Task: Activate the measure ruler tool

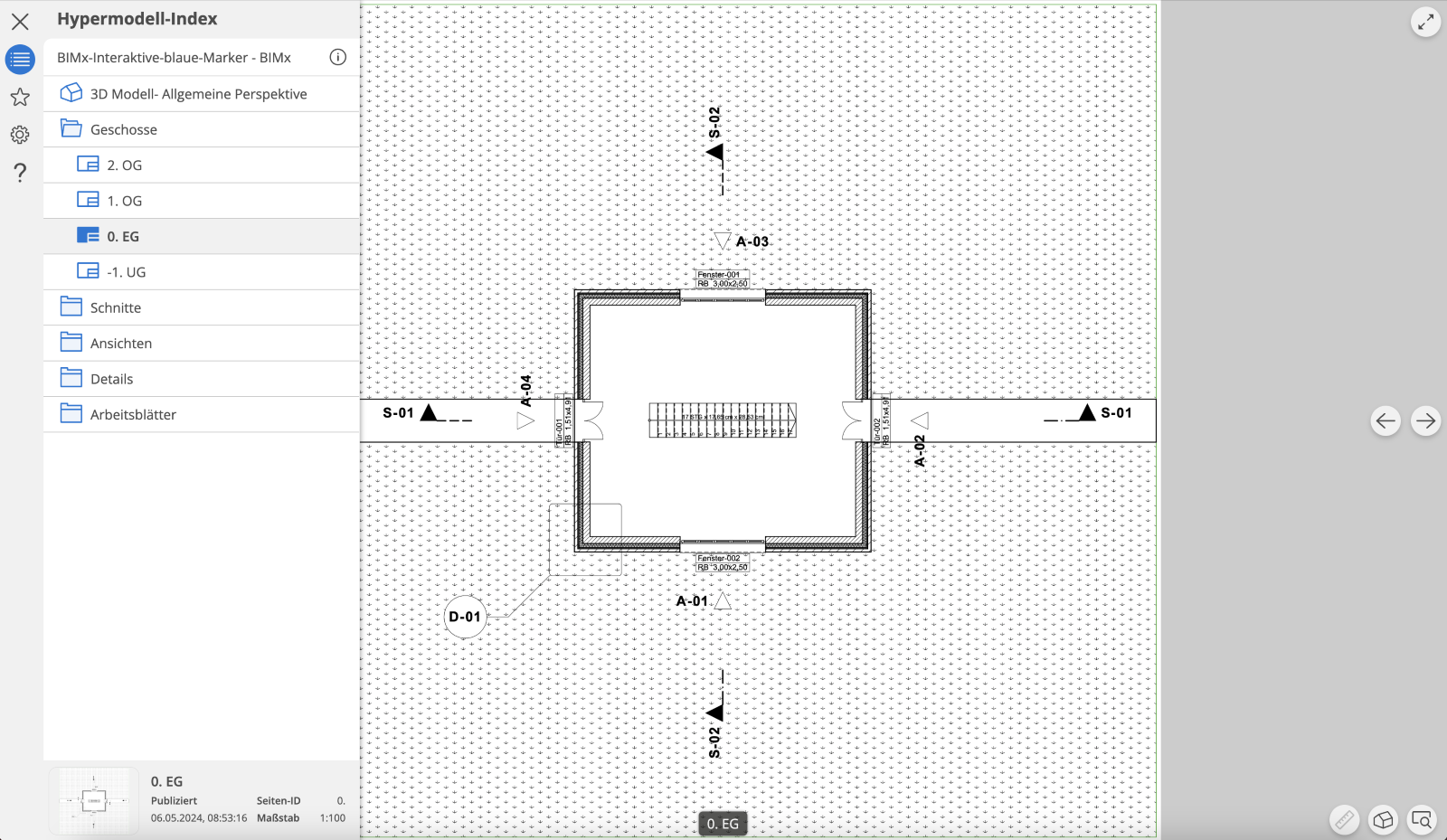Action: point(1344,820)
